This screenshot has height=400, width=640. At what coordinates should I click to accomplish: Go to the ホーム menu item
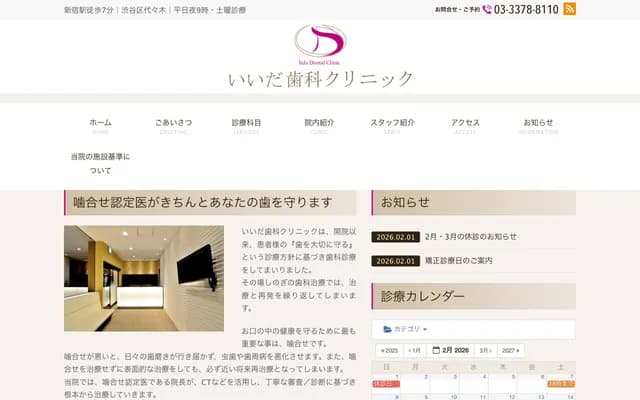[100, 126]
